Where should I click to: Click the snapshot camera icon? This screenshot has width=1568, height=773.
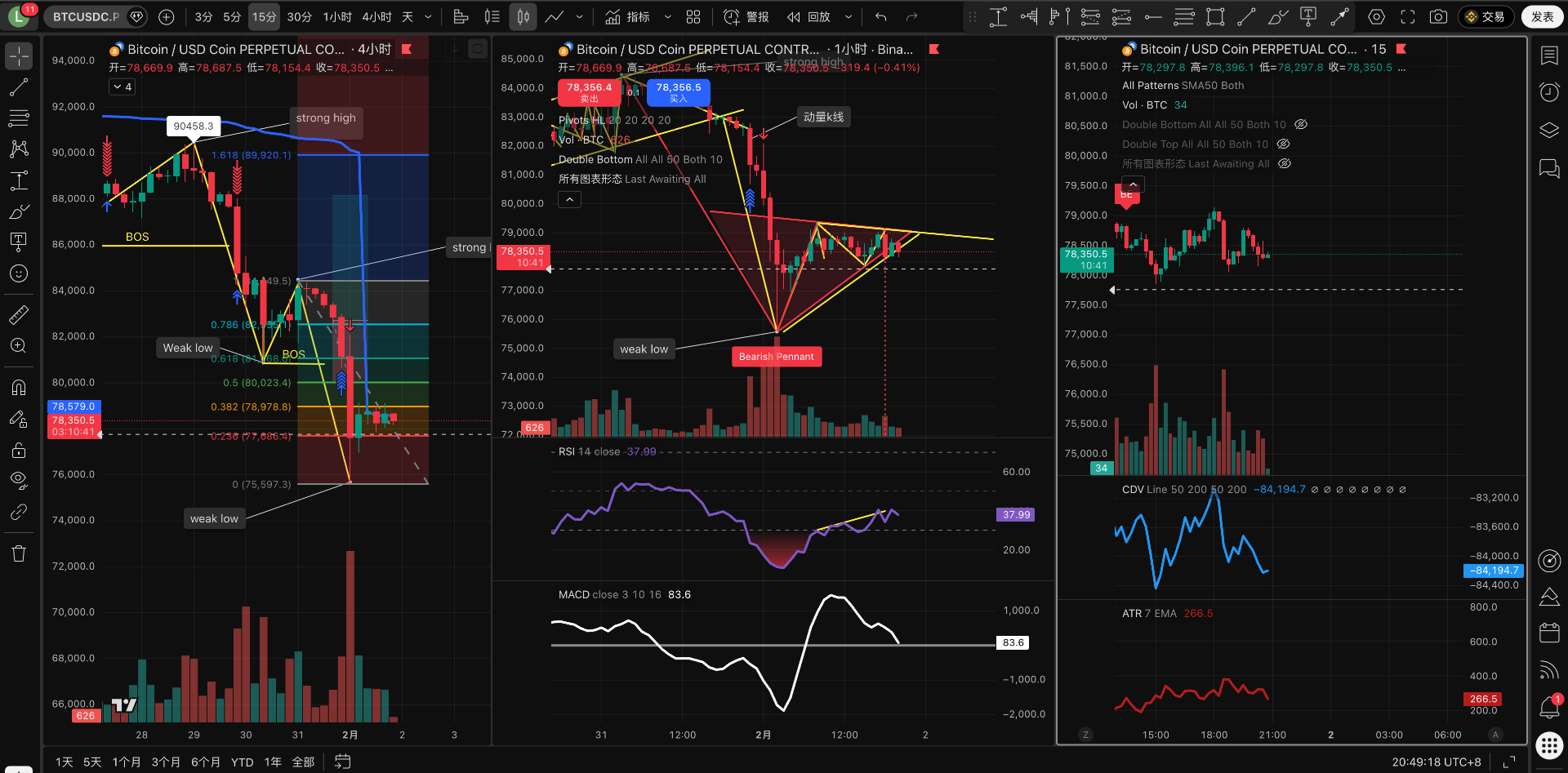(x=1438, y=16)
